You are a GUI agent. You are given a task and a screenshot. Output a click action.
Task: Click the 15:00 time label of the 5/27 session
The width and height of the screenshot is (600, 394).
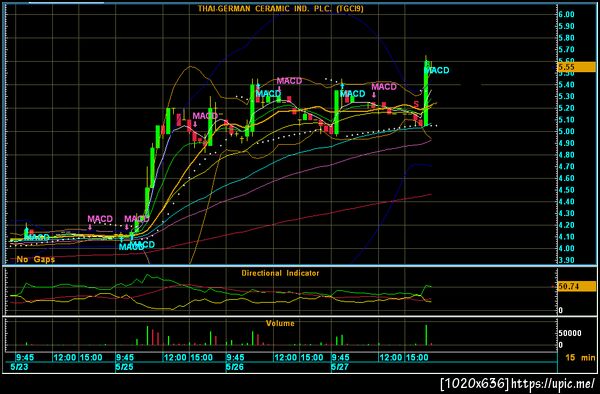tap(417, 358)
